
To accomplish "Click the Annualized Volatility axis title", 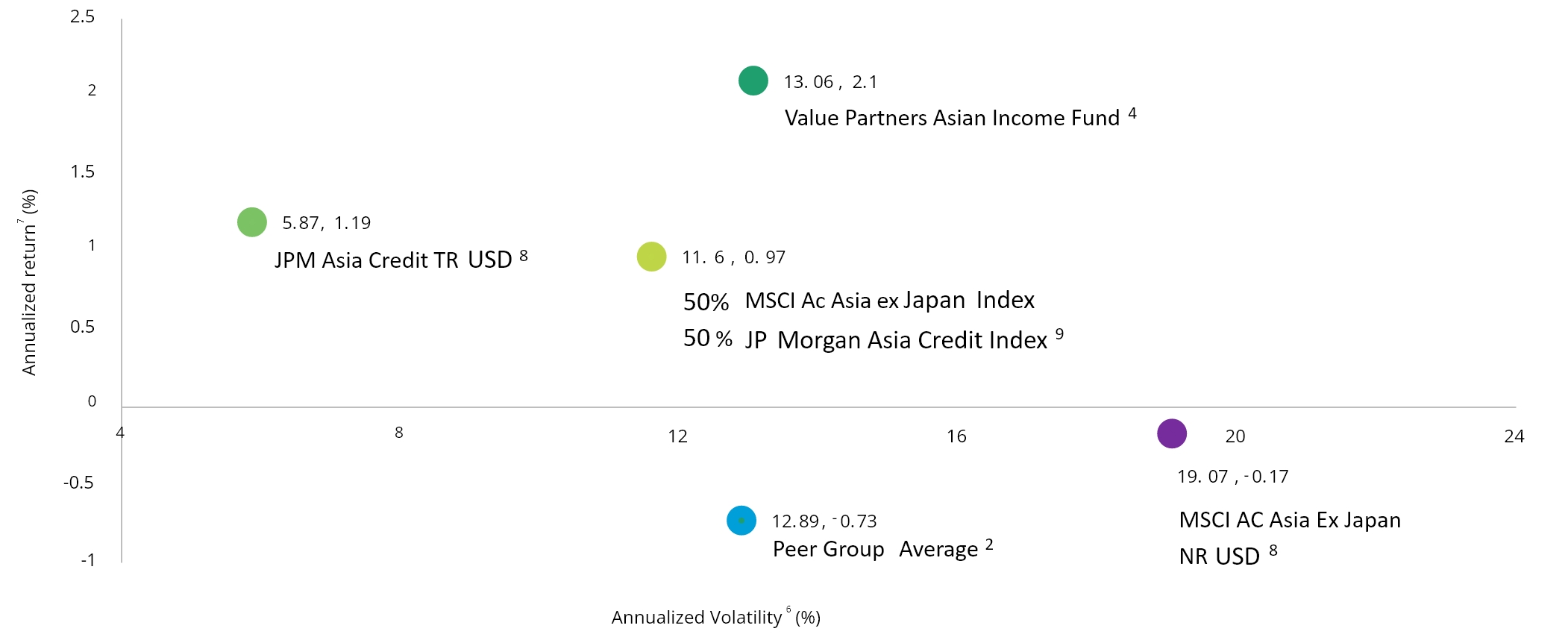I will pyautogui.click(x=716, y=616).
